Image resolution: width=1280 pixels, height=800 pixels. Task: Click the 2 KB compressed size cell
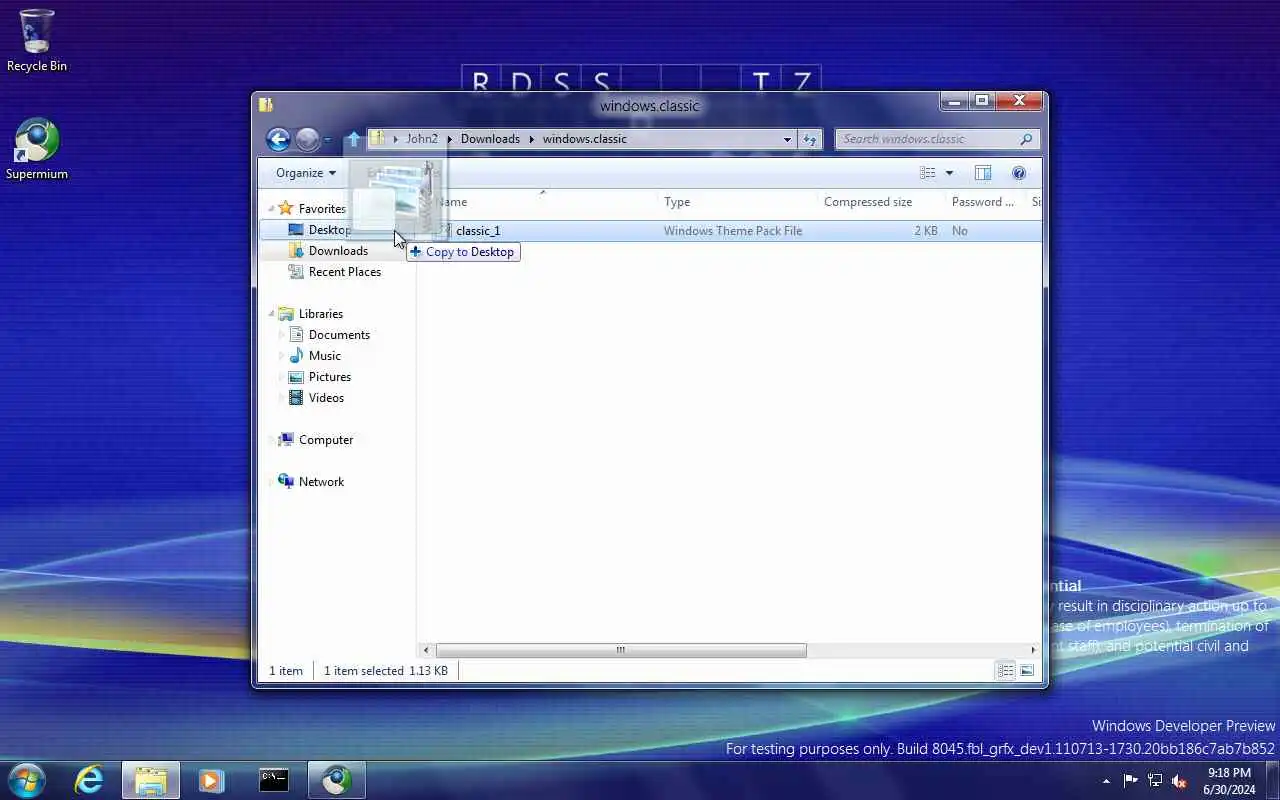[926, 231]
